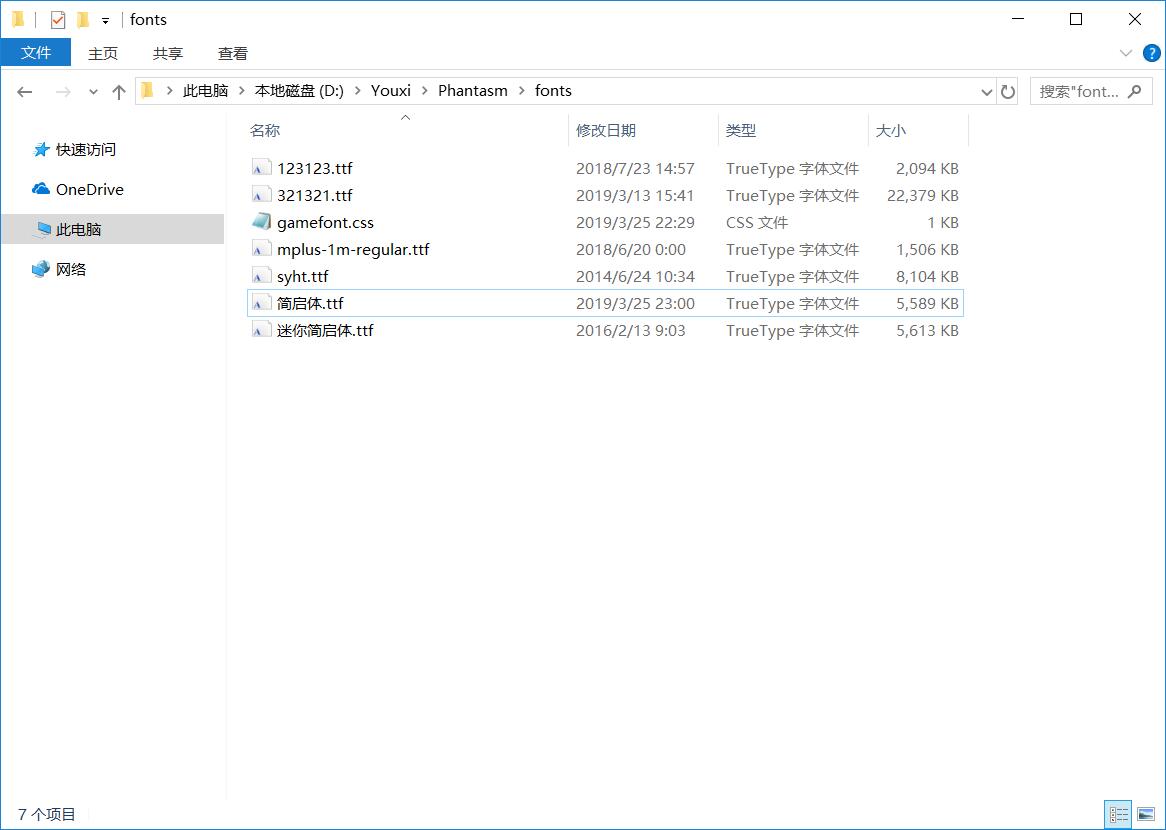1166x830 pixels.
Task: Select 快速访问 in navigation pane
Action: pos(86,149)
